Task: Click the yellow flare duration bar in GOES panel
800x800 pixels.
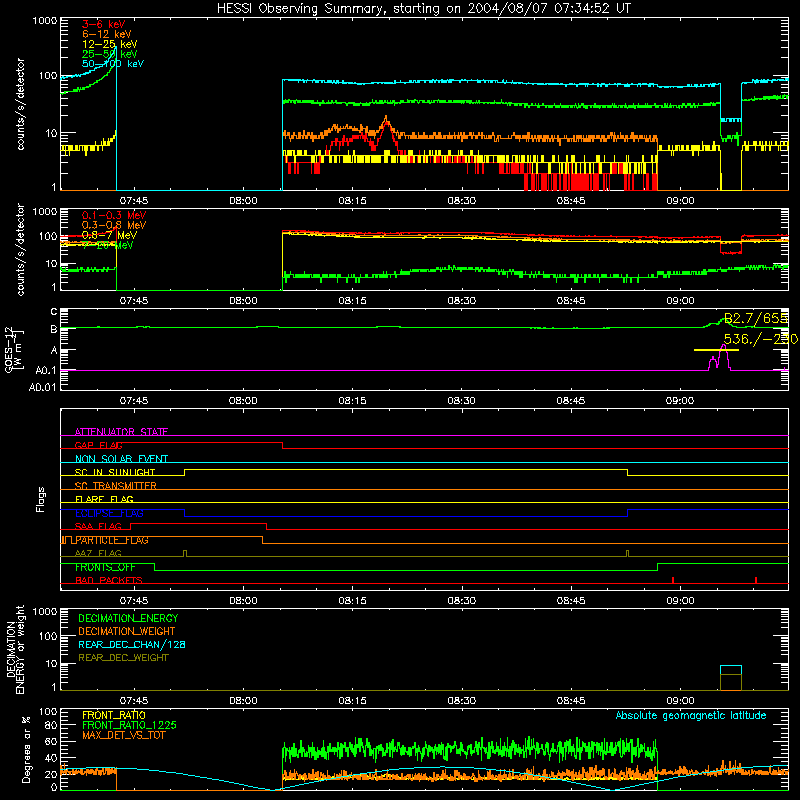Action: [716, 350]
